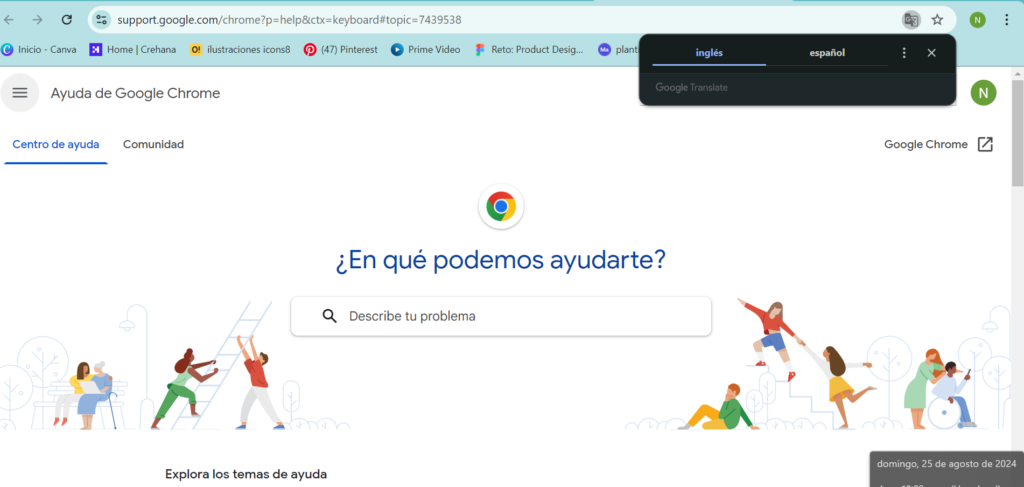The image size is (1024, 487).
Task: Open Prime Video bookmark
Action: coord(426,50)
